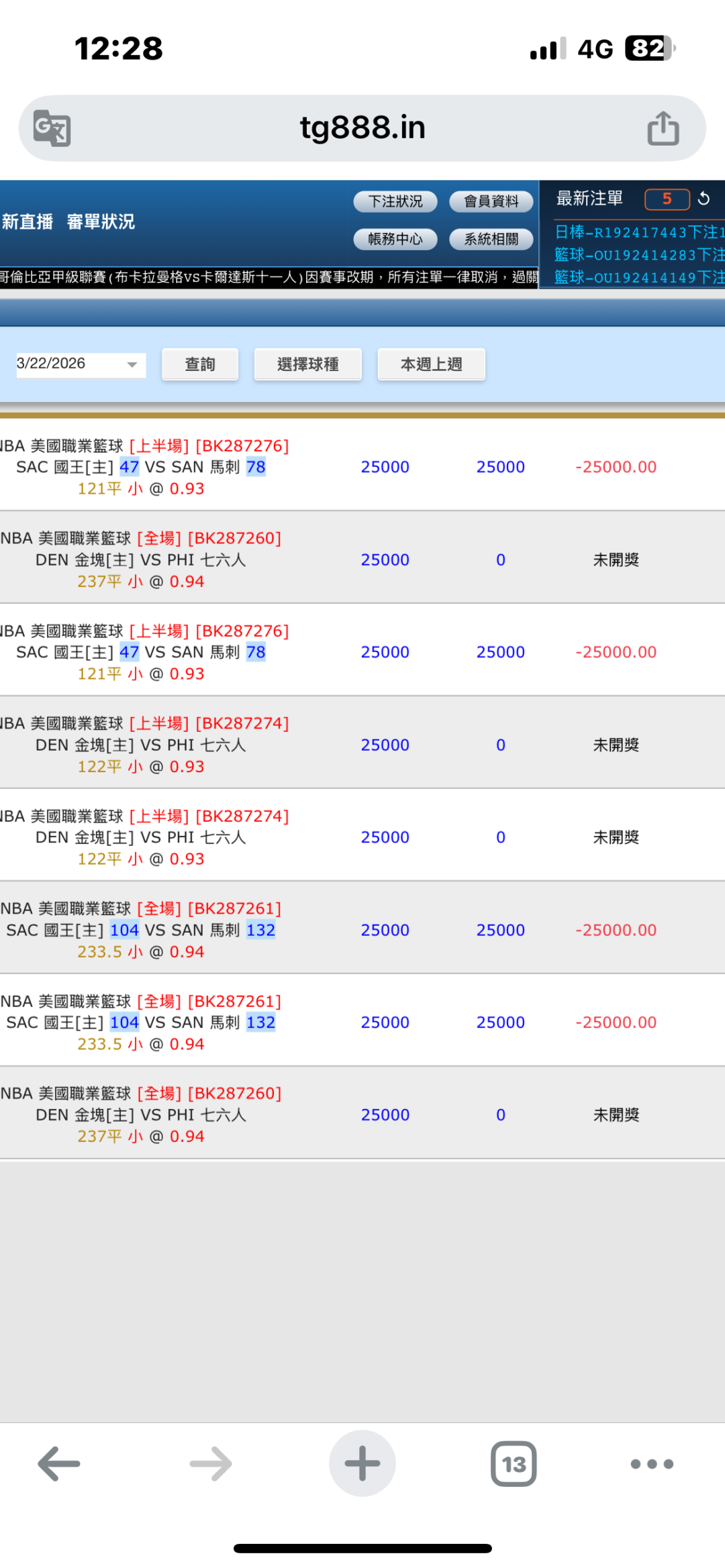Tap the share icon in address bar

pyautogui.click(x=663, y=128)
